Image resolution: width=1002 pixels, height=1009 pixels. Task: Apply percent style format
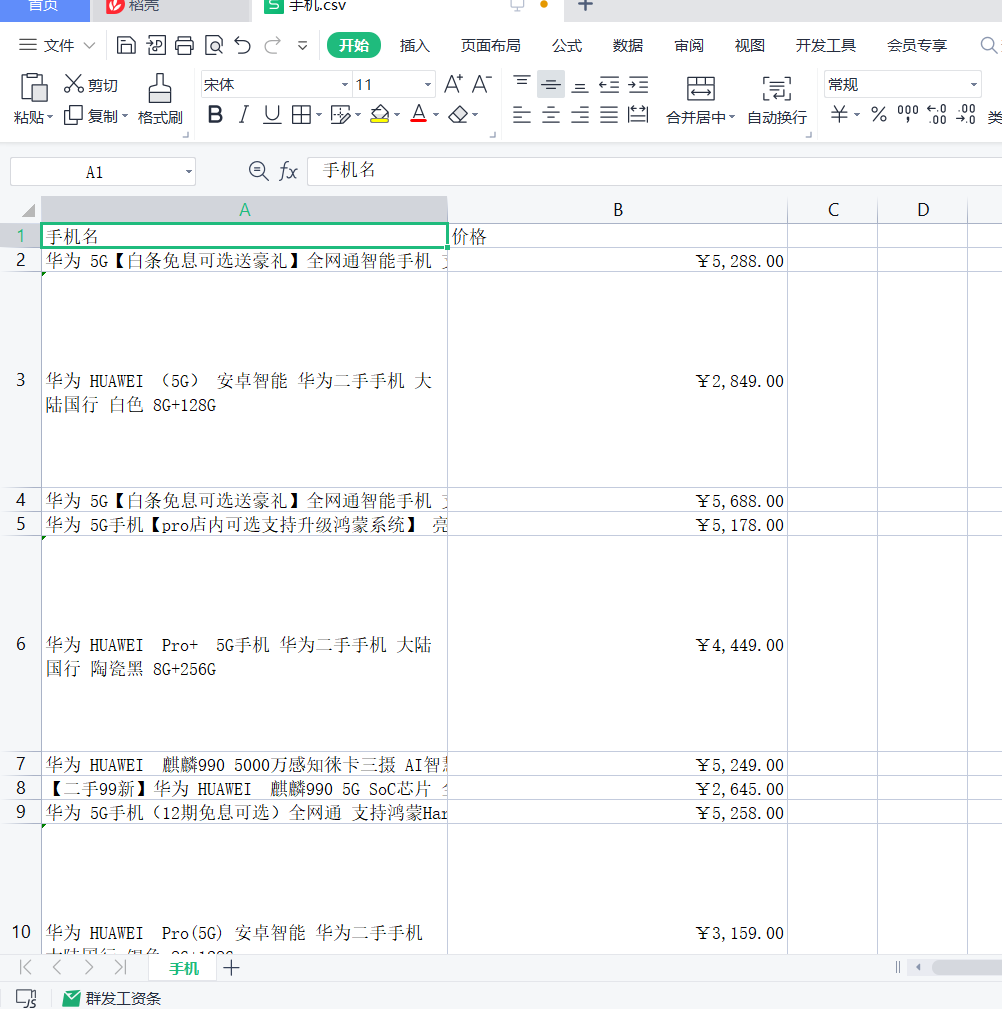(878, 115)
